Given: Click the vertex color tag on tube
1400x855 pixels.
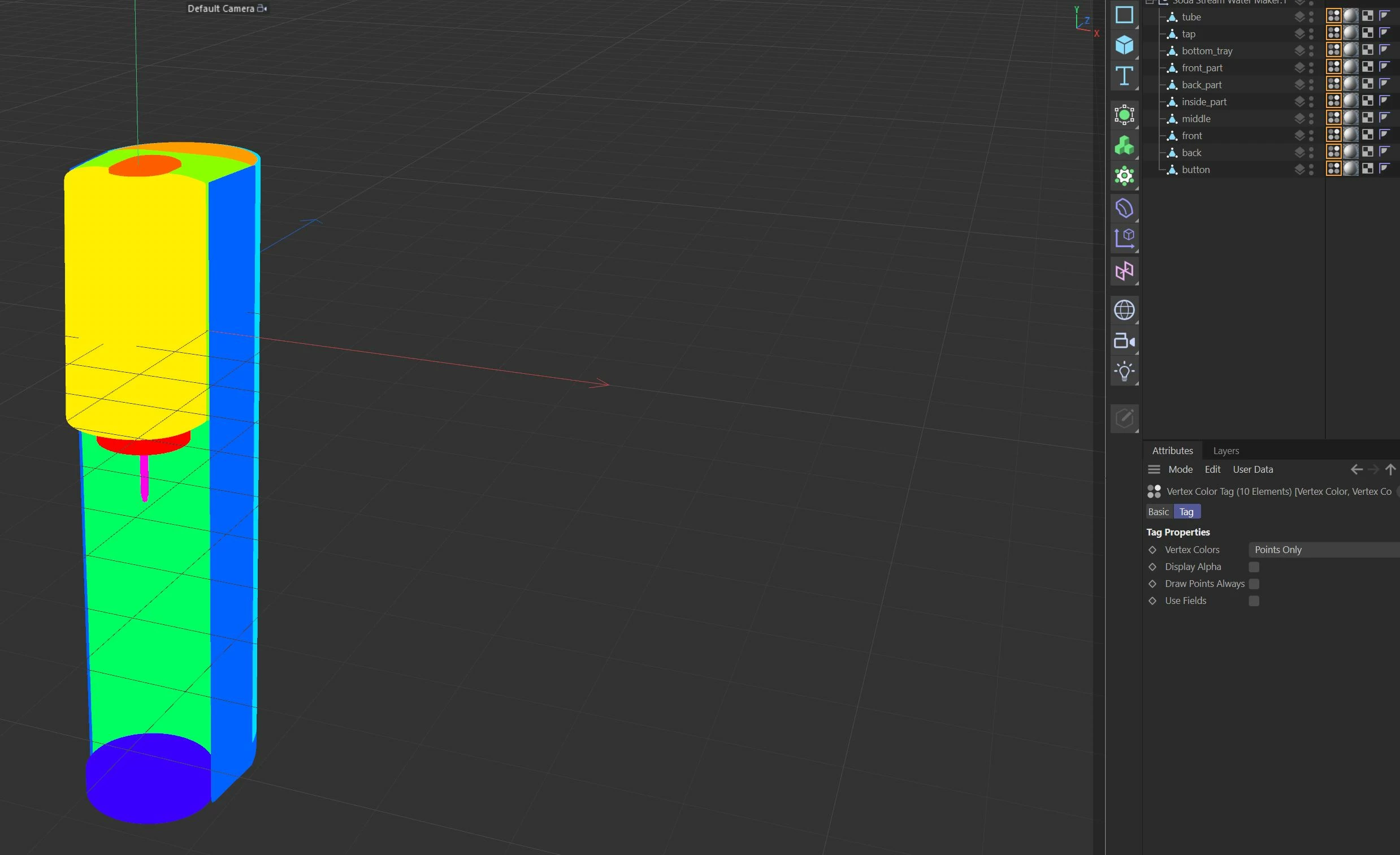Looking at the screenshot, I should 1333,16.
